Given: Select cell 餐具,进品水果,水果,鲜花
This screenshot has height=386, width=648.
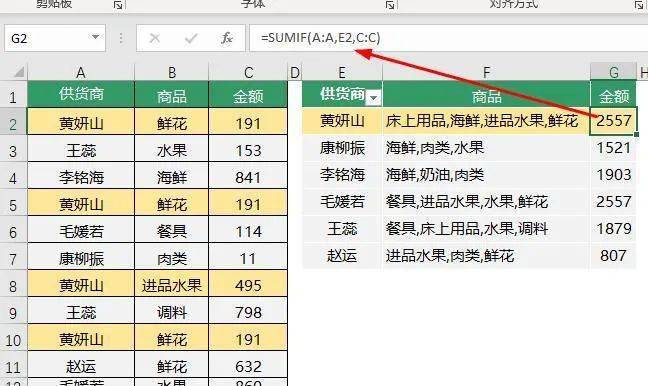Looking at the screenshot, I should tap(486, 202).
